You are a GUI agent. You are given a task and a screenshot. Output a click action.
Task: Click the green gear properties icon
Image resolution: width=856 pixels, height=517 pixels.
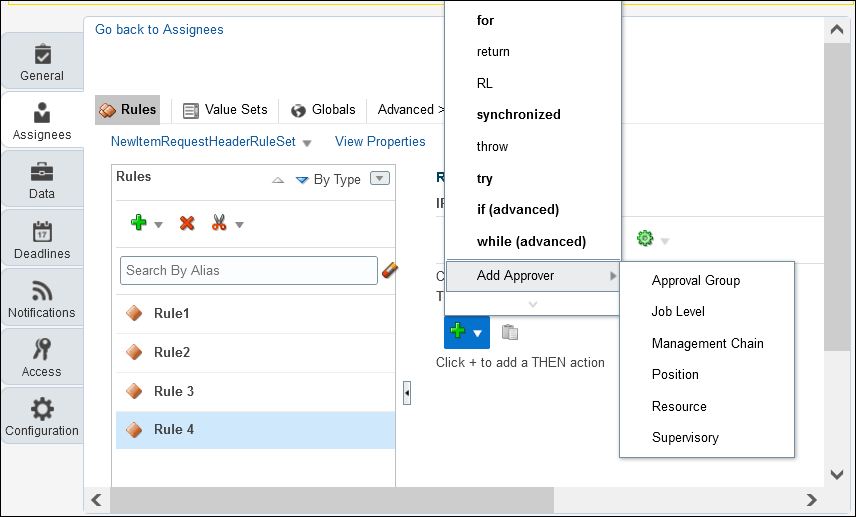click(x=645, y=239)
